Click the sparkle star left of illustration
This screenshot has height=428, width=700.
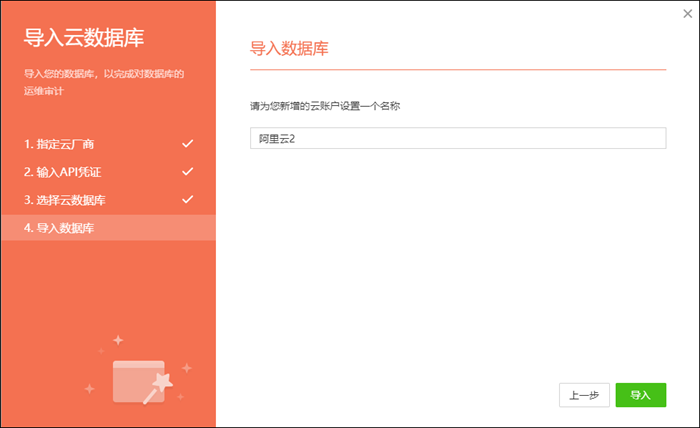(89, 388)
